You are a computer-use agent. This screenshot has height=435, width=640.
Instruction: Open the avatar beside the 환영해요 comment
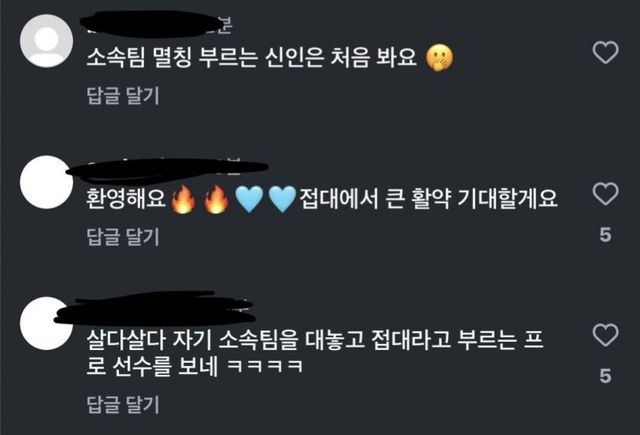point(47,182)
